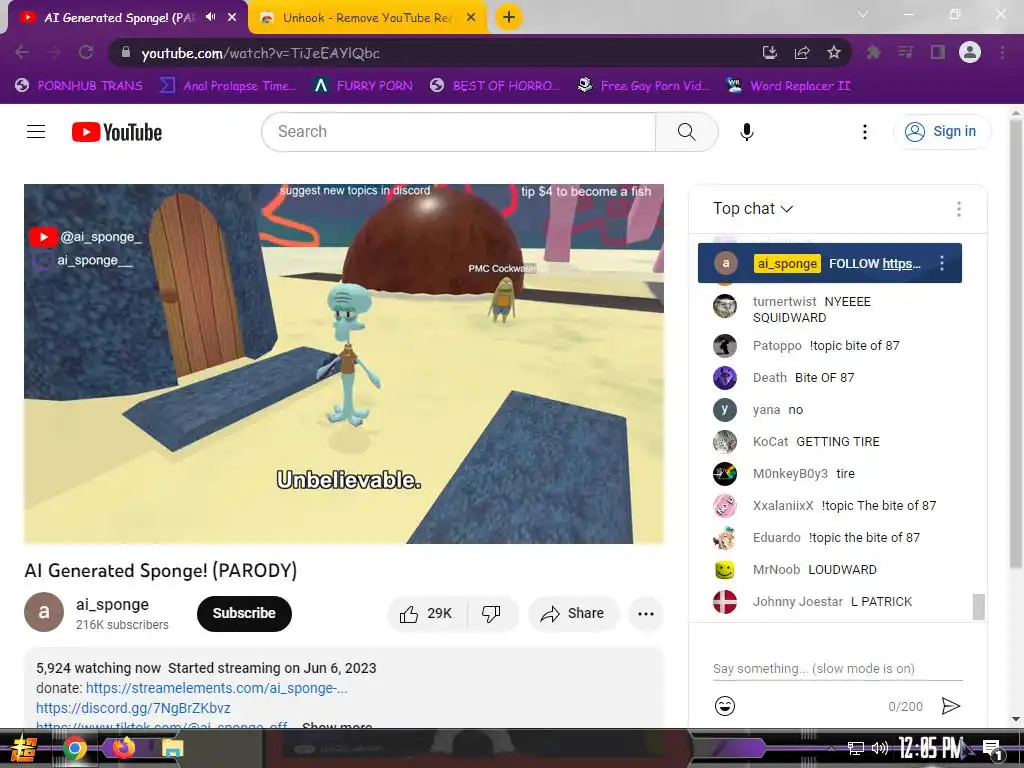Focus the YouTube search field

[x=458, y=132]
